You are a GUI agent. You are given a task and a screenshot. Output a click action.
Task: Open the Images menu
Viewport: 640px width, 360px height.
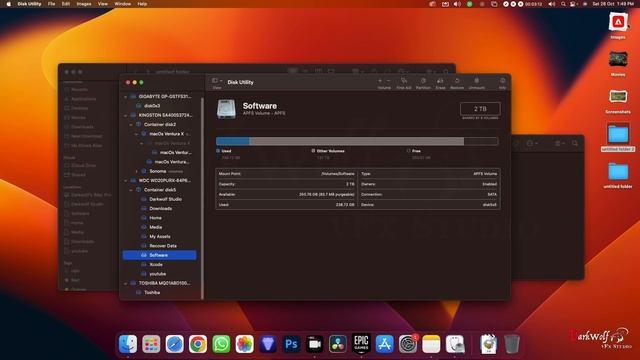(x=84, y=4)
